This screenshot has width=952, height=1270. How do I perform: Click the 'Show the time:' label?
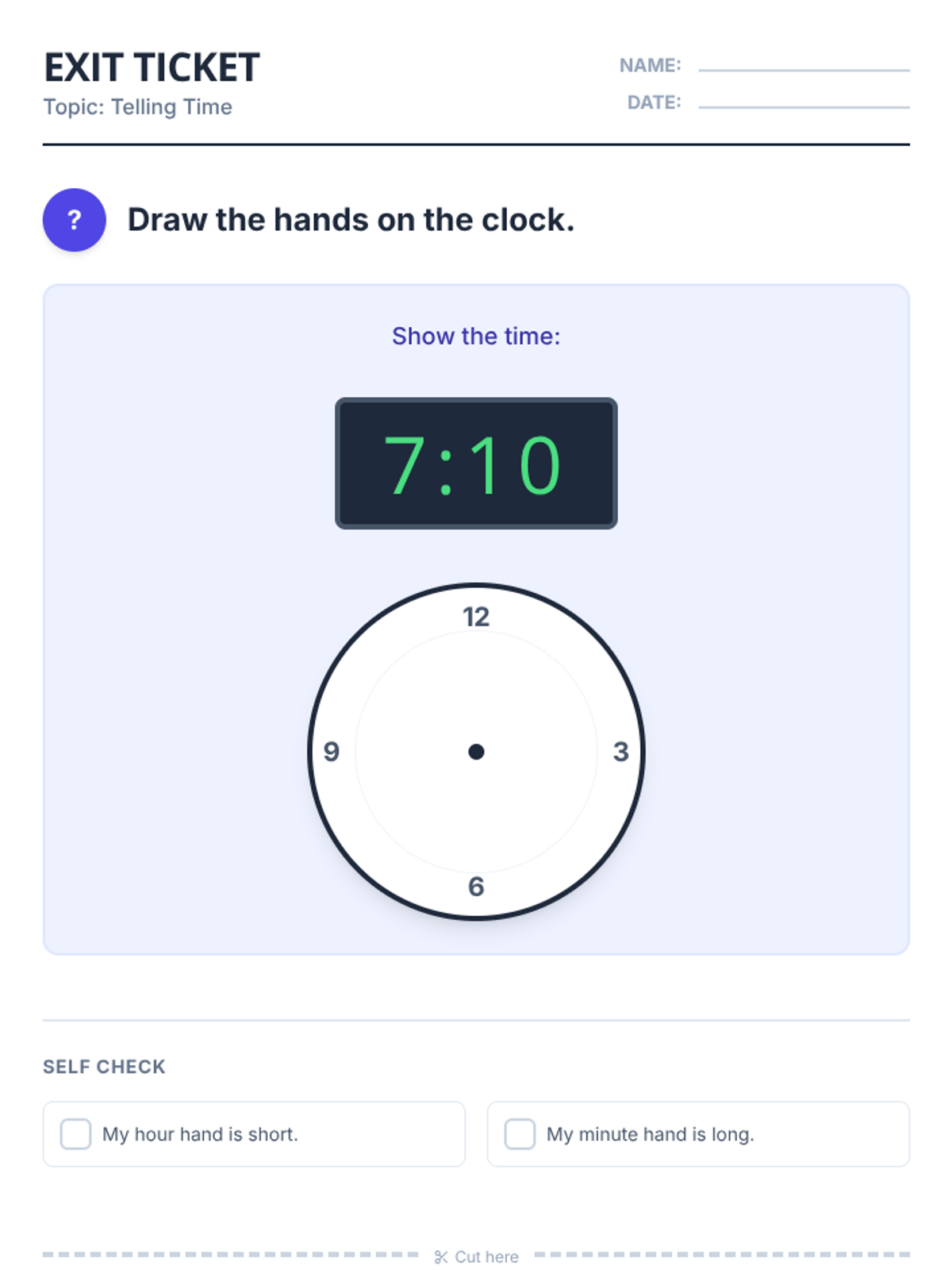476,336
